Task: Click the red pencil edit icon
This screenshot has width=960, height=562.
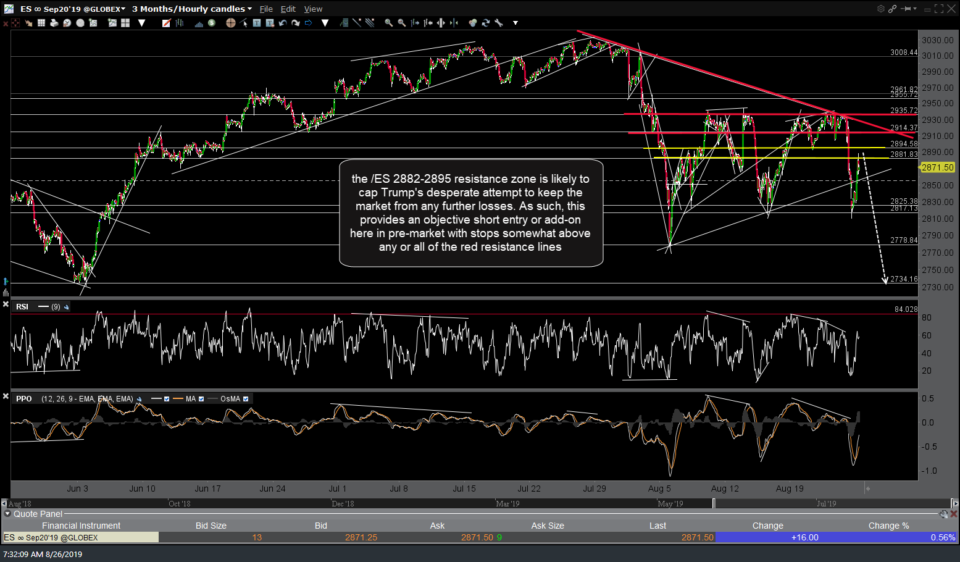Action: click(x=167, y=23)
